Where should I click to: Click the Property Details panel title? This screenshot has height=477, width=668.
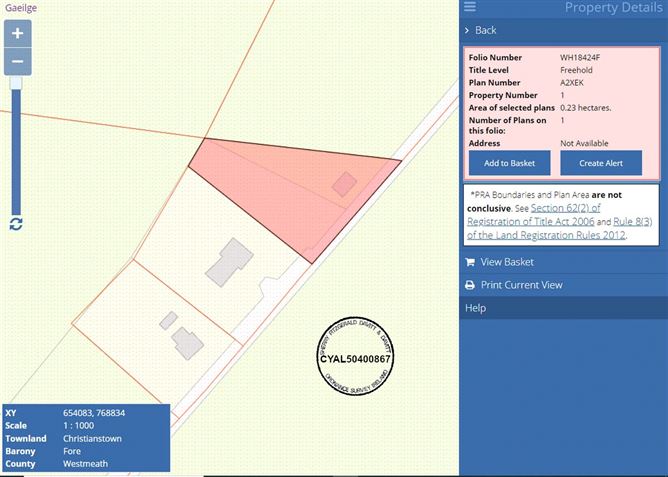coord(606,8)
